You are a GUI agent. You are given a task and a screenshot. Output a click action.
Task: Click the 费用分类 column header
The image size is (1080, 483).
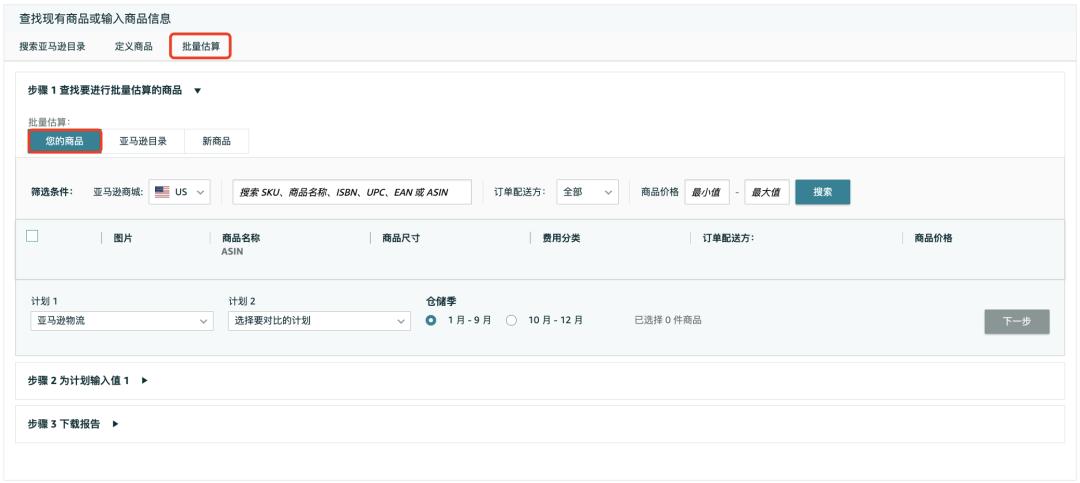[x=561, y=238]
